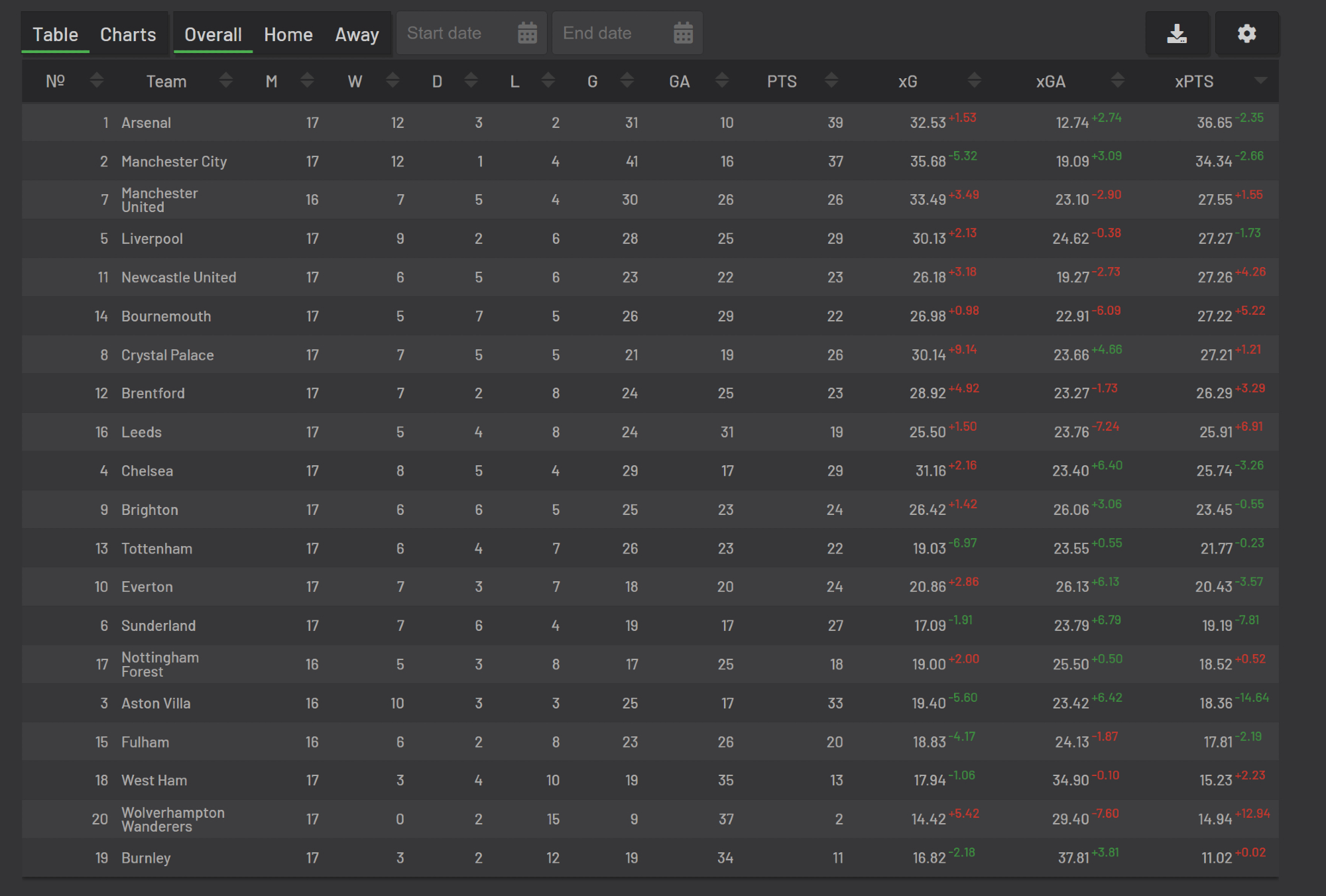Select the Table tab
The image size is (1326, 896).
(x=56, y=34)
